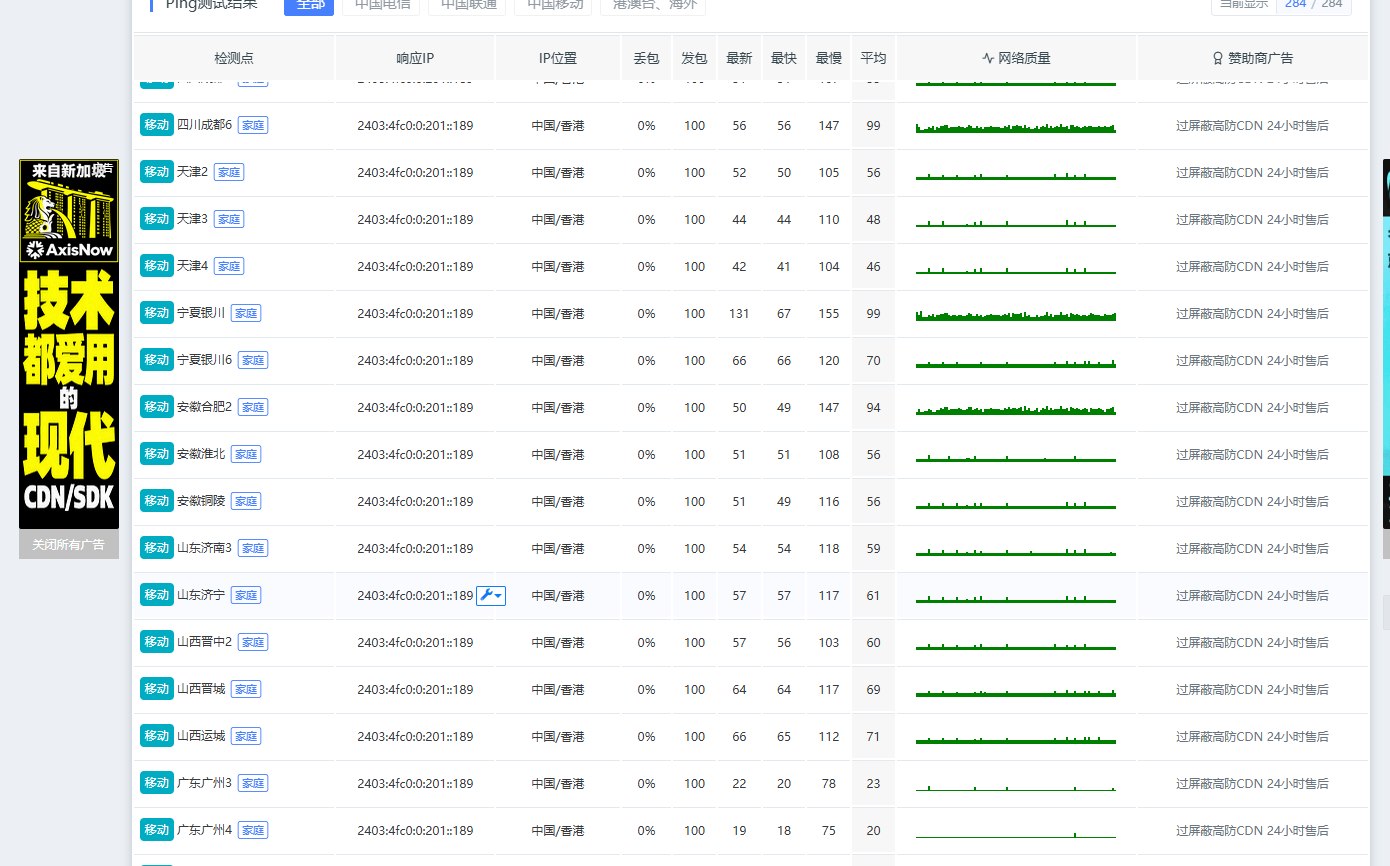Image resolution: width=1390 pixels, height=866 pixels.
Task: Click the 家庭 tag beside 安徽合肥2
Action: [252, 407]
